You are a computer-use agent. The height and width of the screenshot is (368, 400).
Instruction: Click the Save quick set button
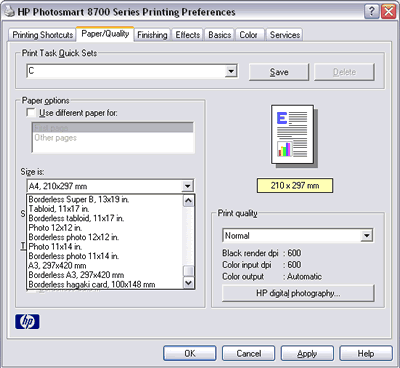pyautogui.click(x=279, y=72)
